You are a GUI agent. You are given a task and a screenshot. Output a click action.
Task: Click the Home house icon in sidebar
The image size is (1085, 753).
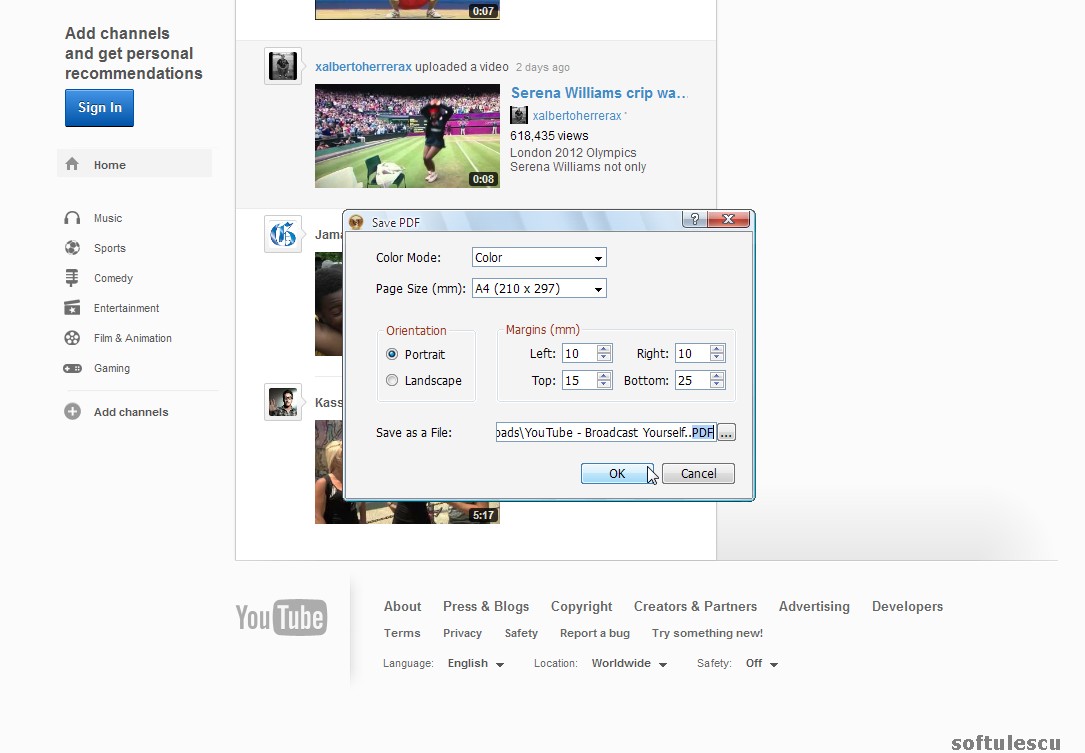72,164
